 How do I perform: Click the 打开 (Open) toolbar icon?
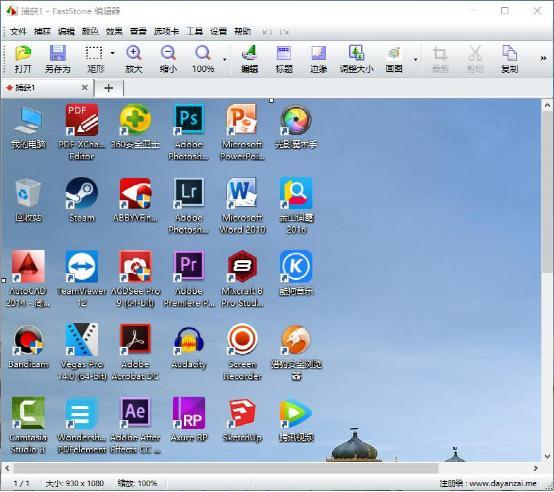click(x=23, y=53)
